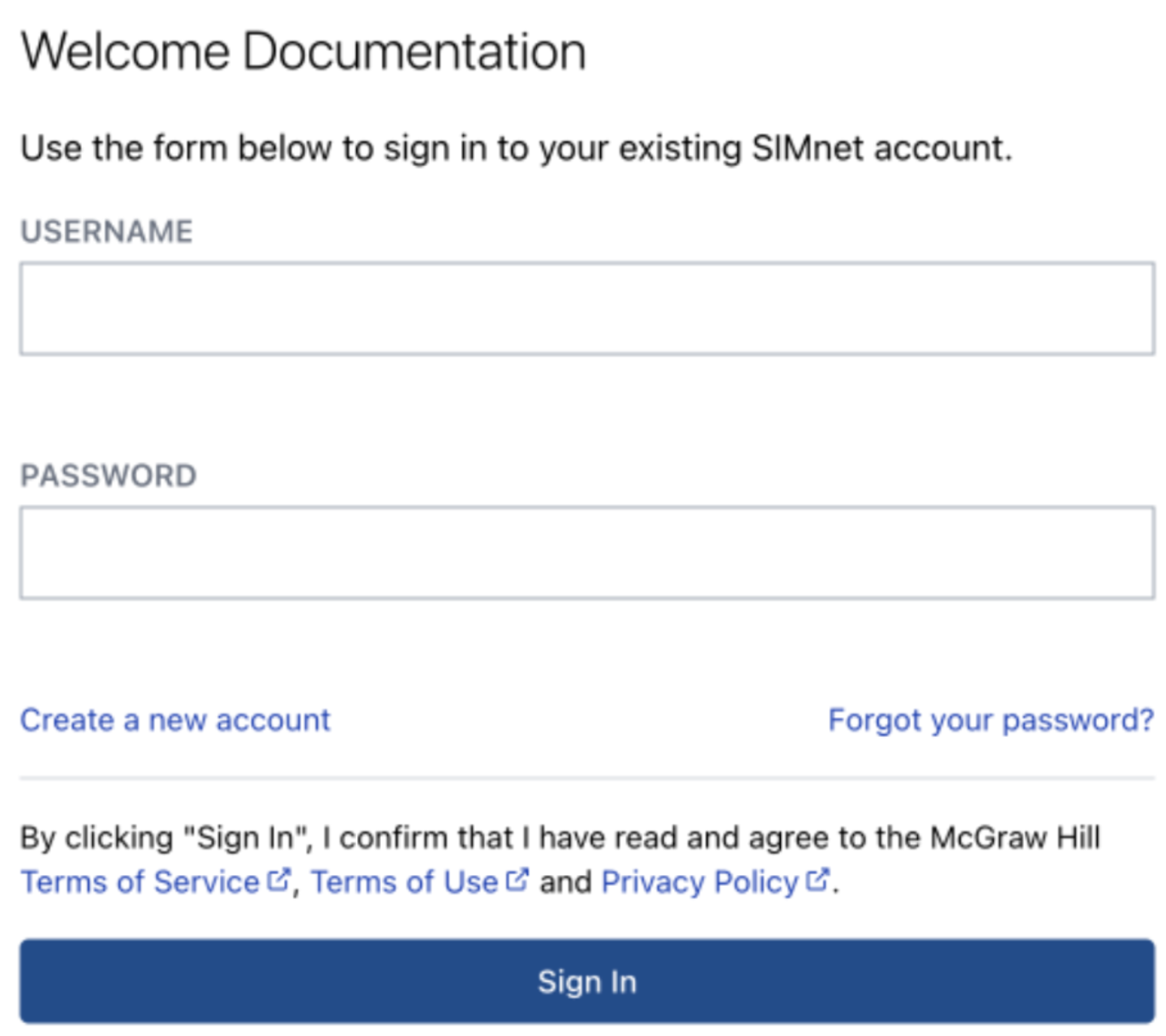The height and width of the screenshot is (1036, 1166).
Task: Open the Terms of Use link text
Action: click(404, 883)
